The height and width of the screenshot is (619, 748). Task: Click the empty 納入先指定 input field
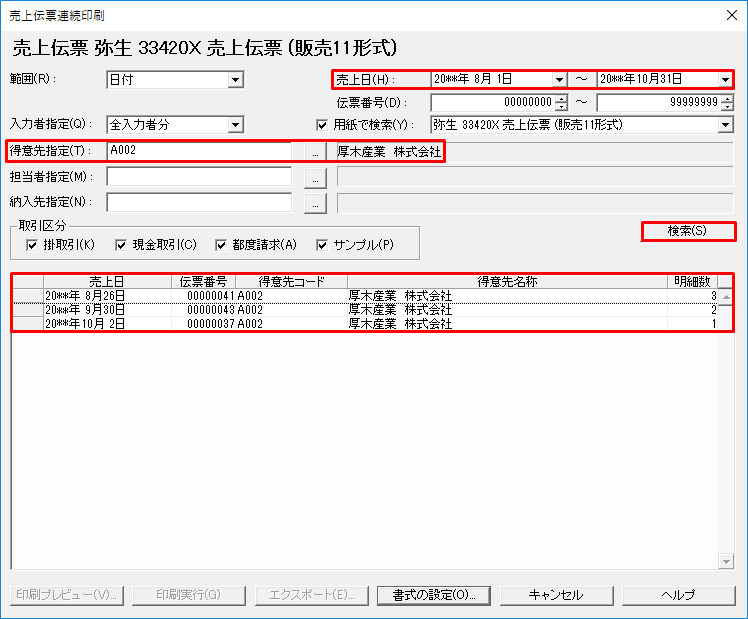click(199, 202)
